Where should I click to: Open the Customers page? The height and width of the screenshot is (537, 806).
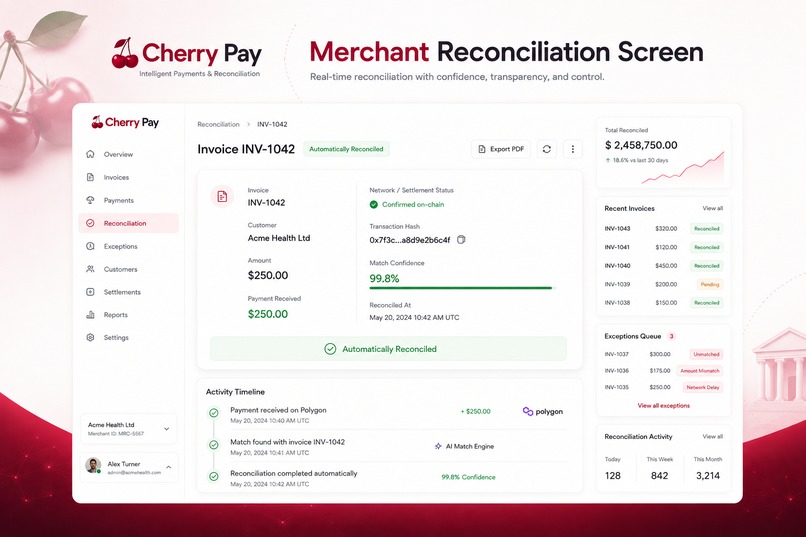click(129, 269)
